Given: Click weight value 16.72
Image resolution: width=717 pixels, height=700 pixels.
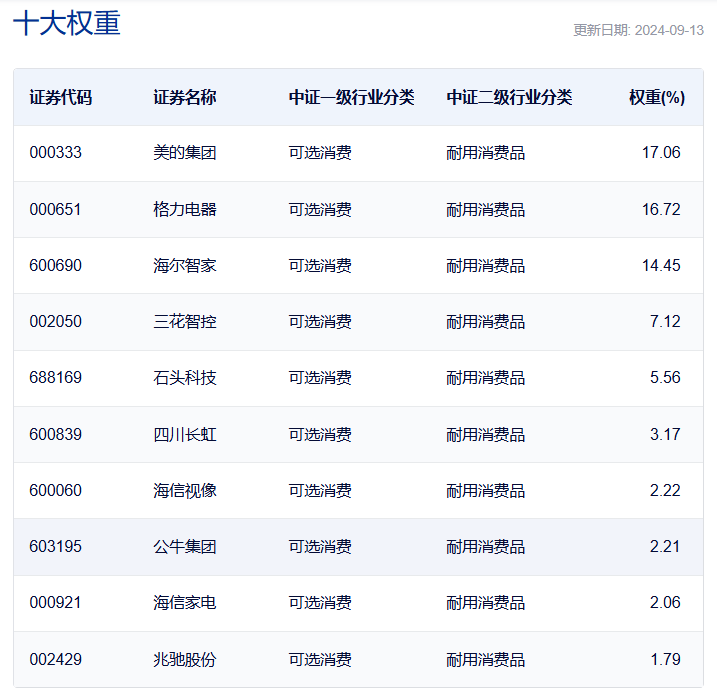Looking at the screenshot, I should (x=661, y=209).
